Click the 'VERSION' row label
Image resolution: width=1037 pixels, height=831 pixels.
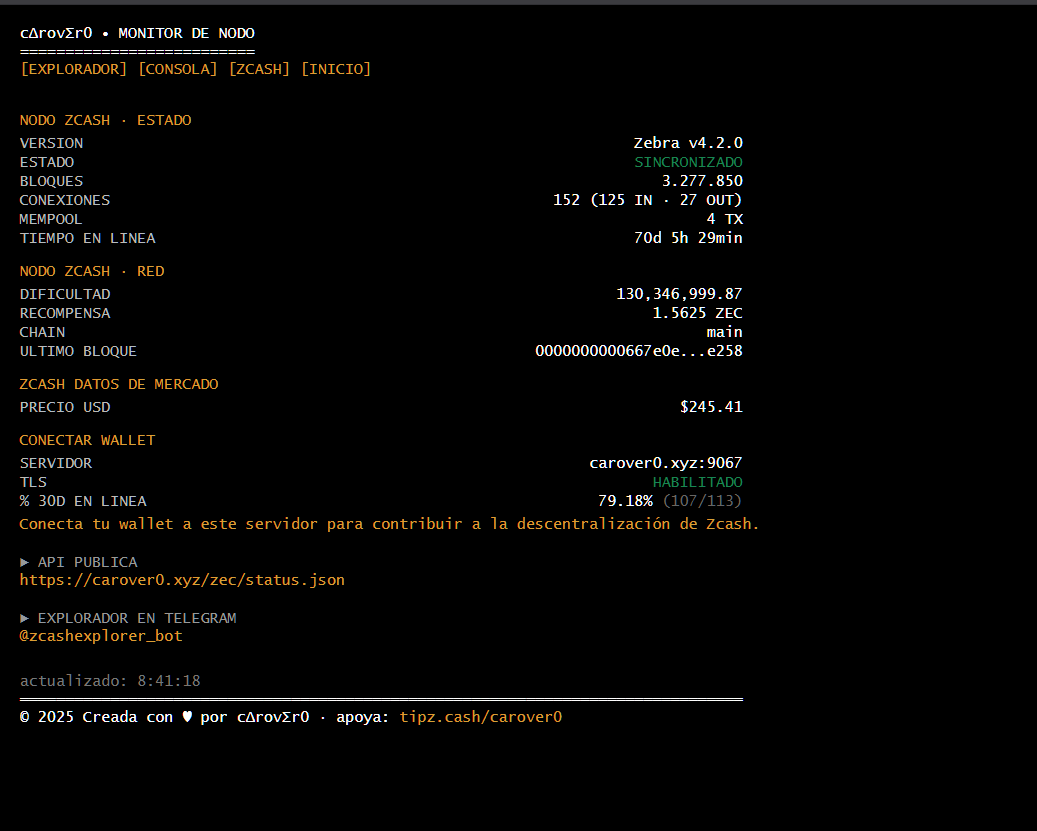coord(51,143)
